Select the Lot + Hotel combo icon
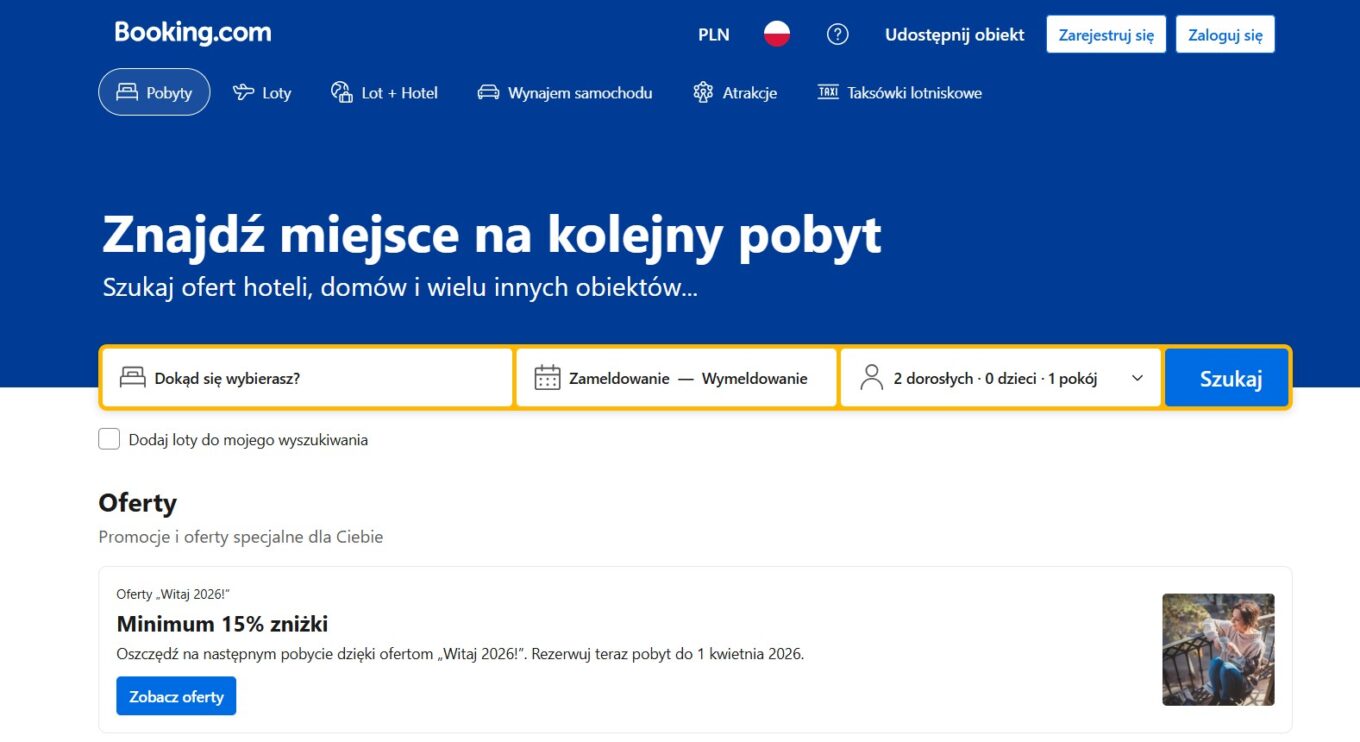 pyautogui.click(x=341, y=91)
